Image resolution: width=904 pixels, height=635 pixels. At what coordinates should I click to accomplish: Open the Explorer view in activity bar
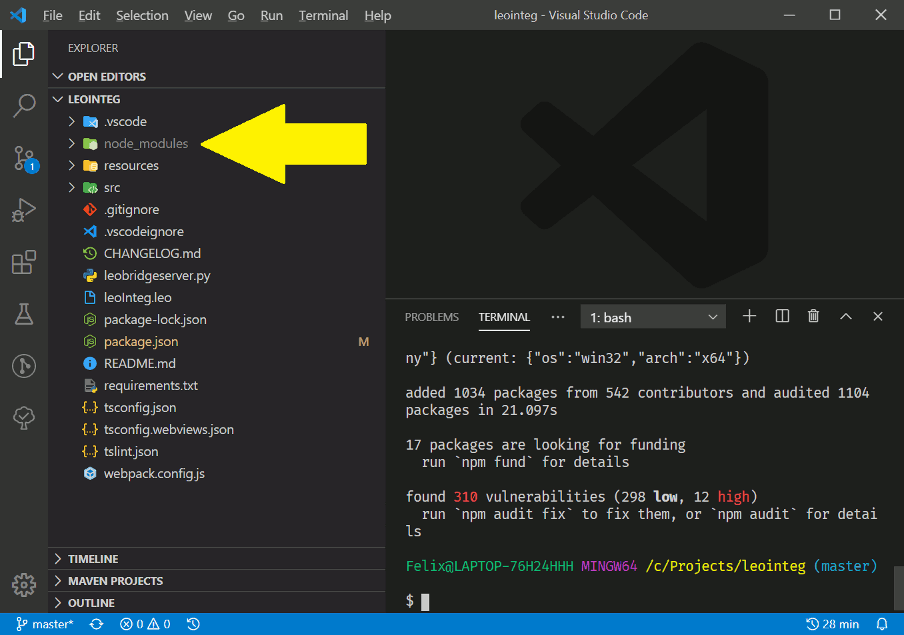coord(24,54)
